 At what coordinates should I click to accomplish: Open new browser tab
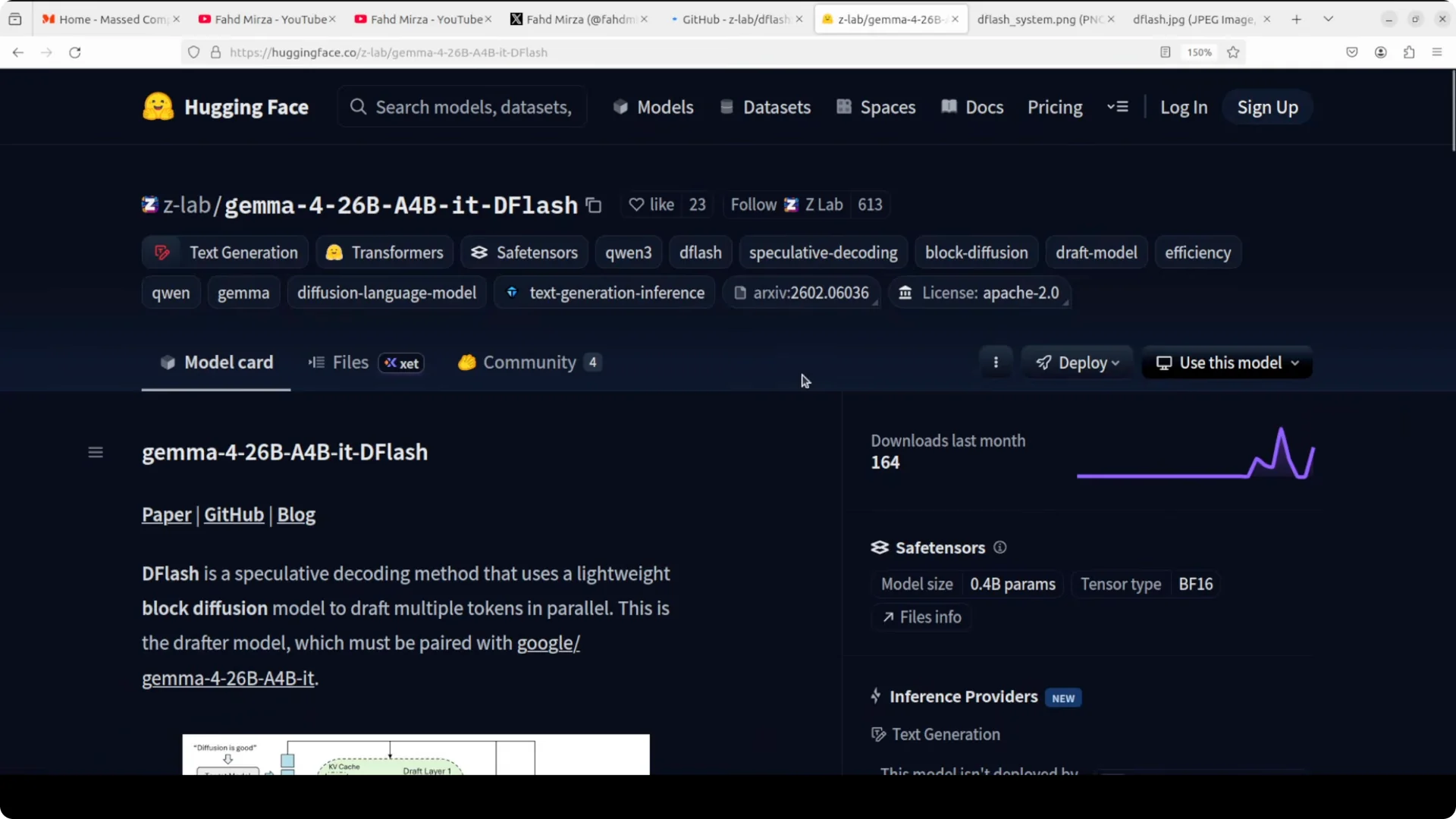tap(1297, 19)
